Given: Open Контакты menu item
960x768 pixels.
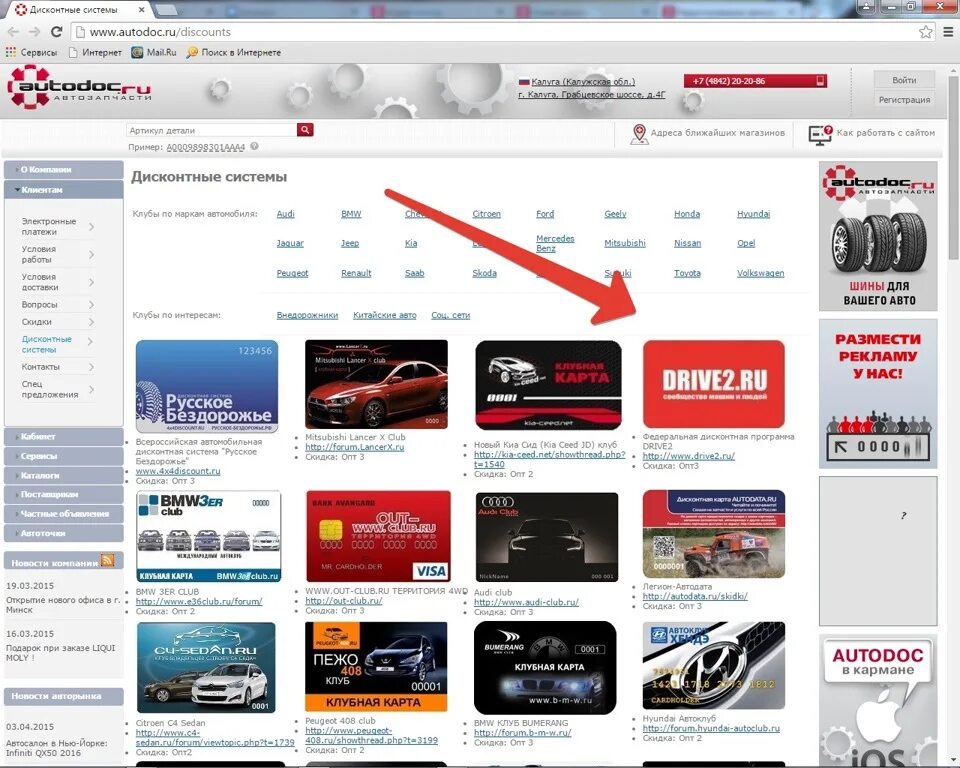Looking at the screenshot, I should point(58,367).
